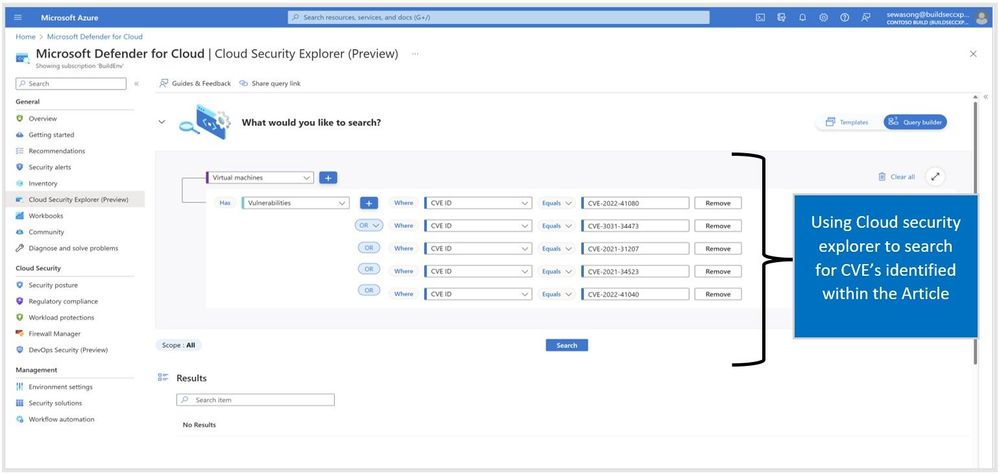Viewport: 999px width, 475px height.
Task: Open portal settings gear
Action: coord(823,18)
